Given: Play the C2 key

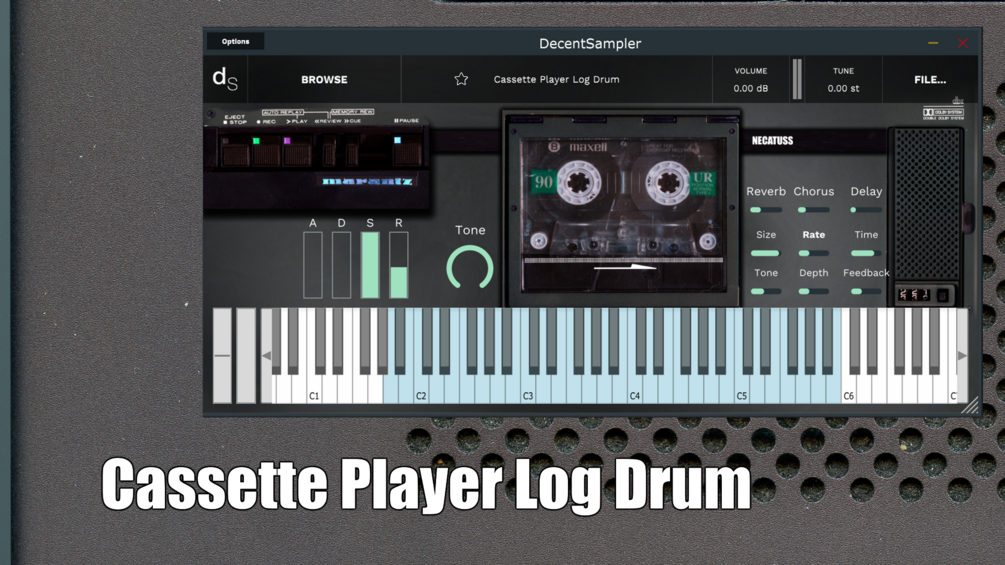Looking at the screenshot, I should pos(421,391).
